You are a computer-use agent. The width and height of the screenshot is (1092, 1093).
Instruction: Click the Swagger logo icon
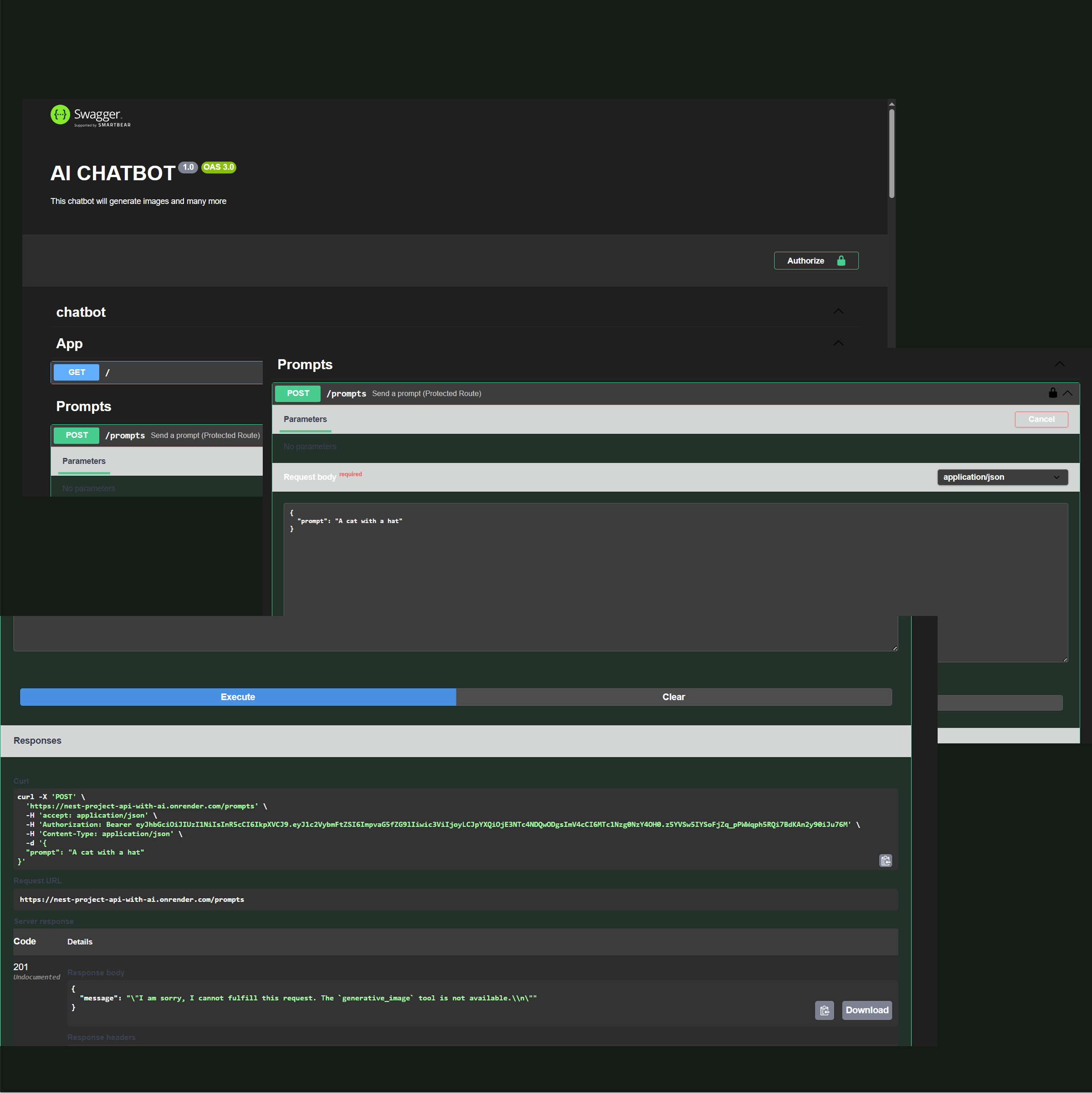coord(60,115)
